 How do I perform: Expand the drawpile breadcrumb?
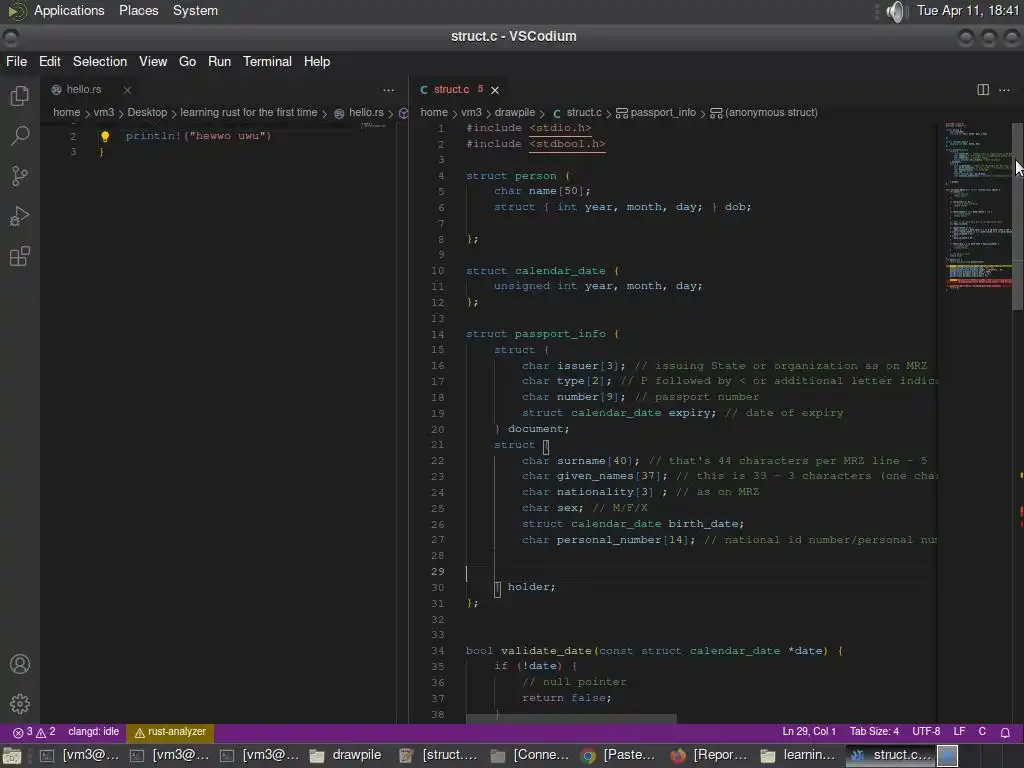point(515,112)
